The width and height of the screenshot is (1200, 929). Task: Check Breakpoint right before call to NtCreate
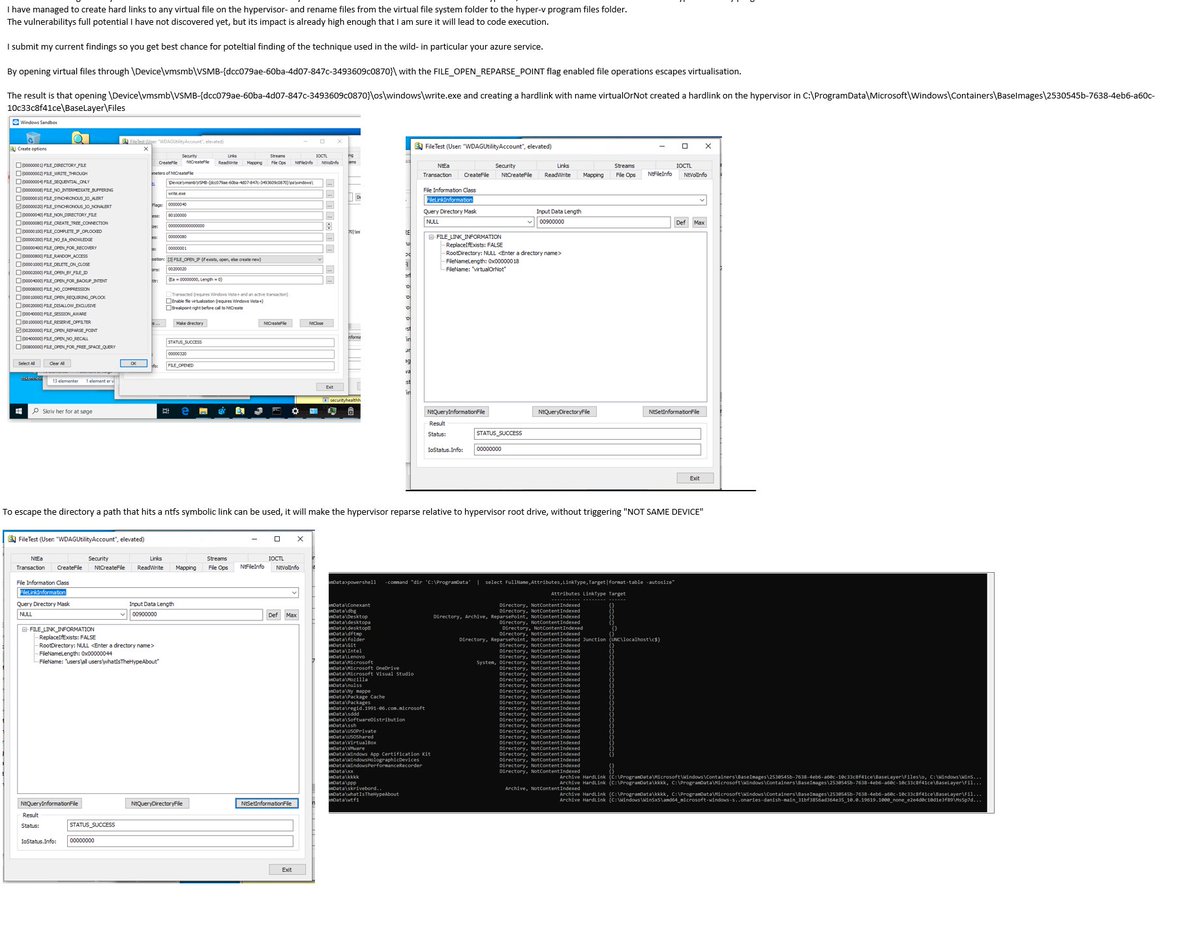[x=169, y=308]
